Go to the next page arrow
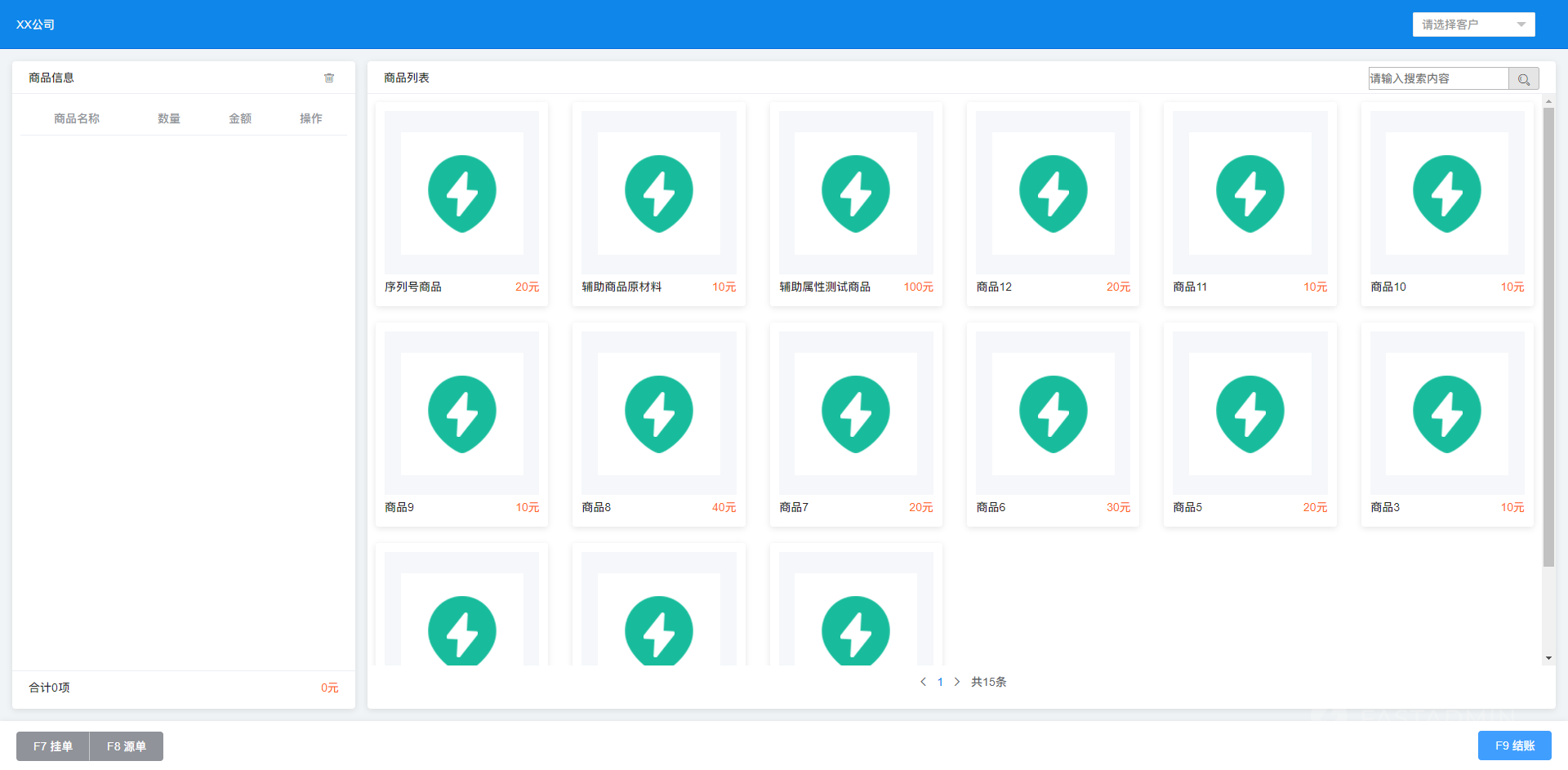The width and height of the screenshot is (1568, 770). 957,682
